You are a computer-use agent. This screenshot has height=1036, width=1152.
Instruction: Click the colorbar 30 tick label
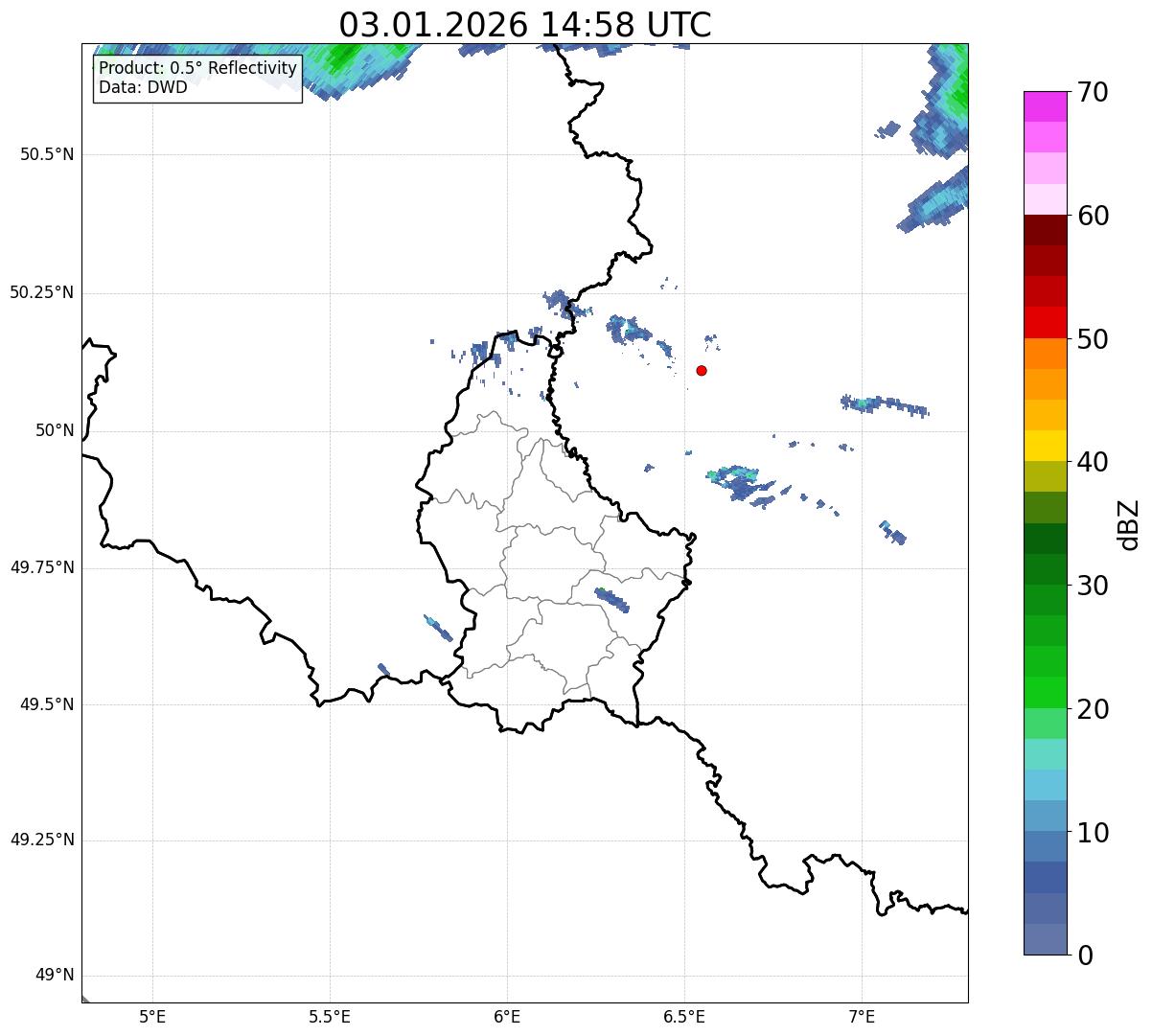coord(1093,587)
